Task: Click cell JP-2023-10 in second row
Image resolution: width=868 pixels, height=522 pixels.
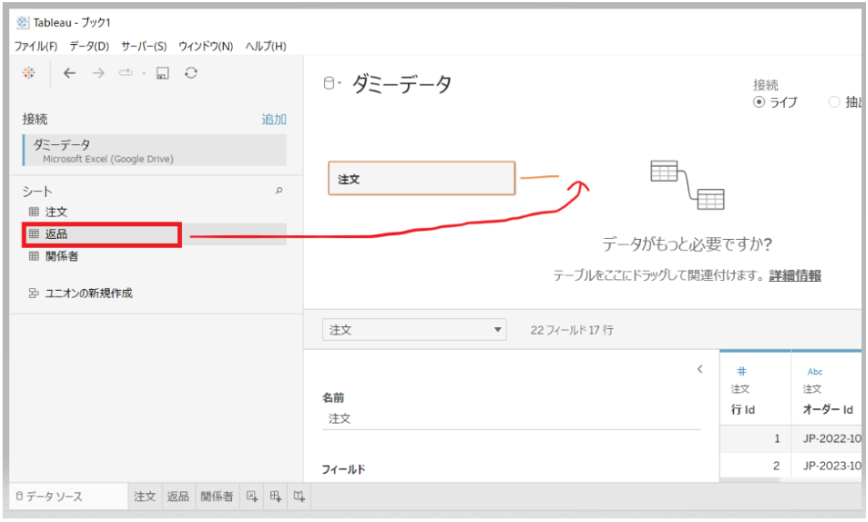Action: 831,466
